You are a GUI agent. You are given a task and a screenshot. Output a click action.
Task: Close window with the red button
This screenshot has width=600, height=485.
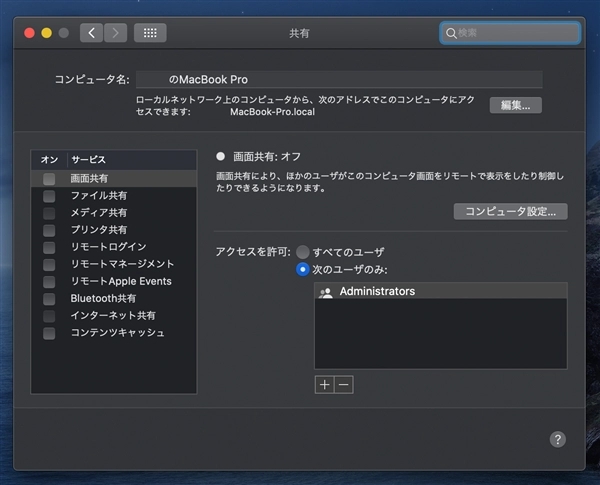29,33
